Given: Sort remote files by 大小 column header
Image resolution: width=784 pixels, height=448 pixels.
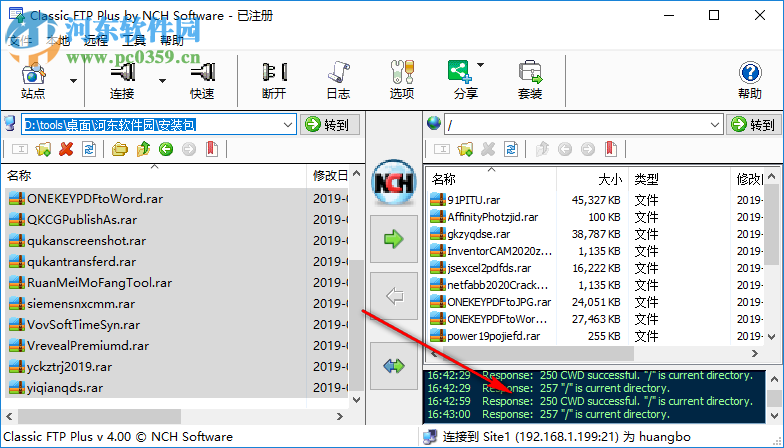Looking at the screenshot, I should tap(592, 179).
